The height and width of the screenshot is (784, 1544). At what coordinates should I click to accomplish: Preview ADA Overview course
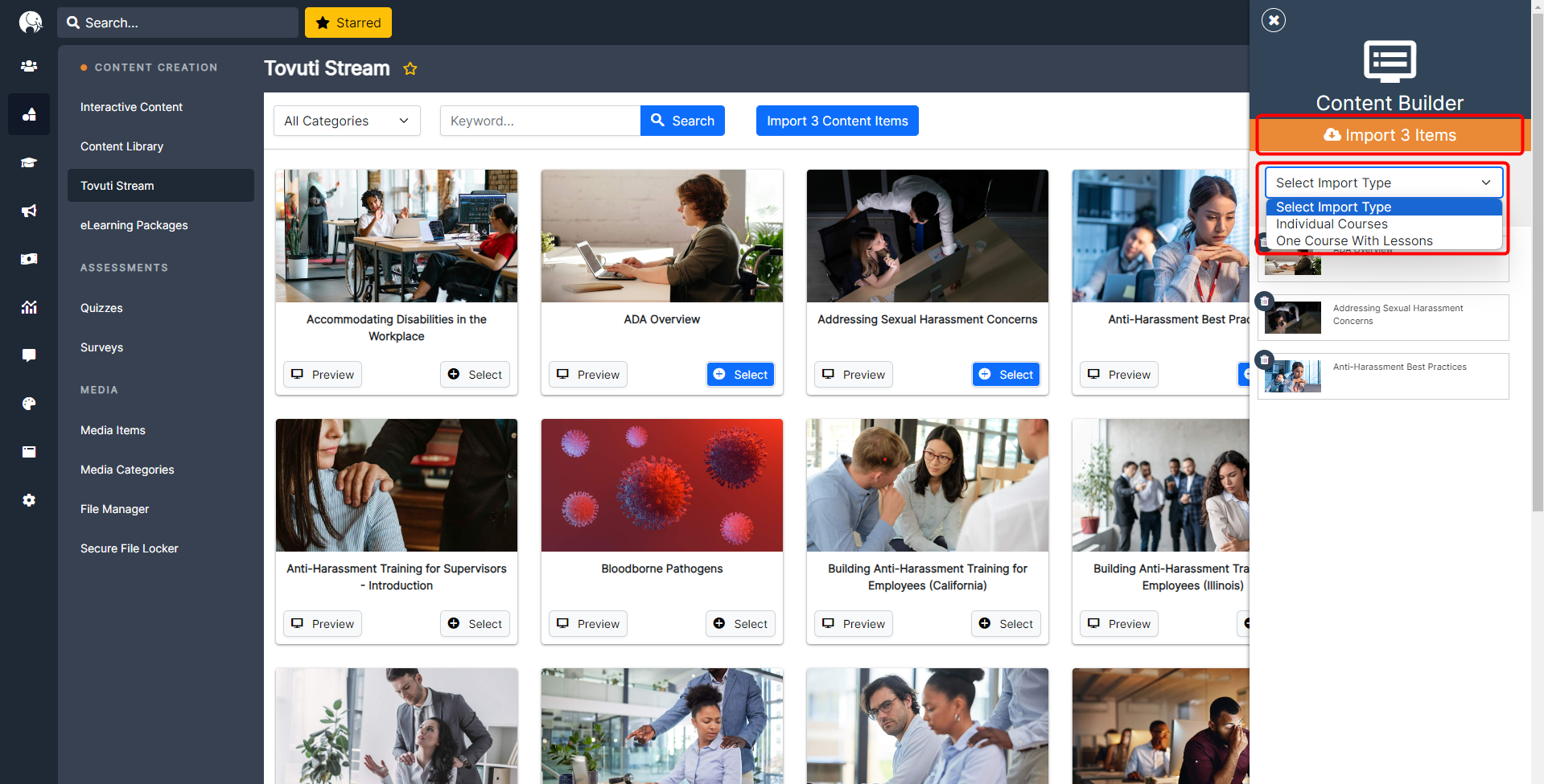click(x=588, y=375)
